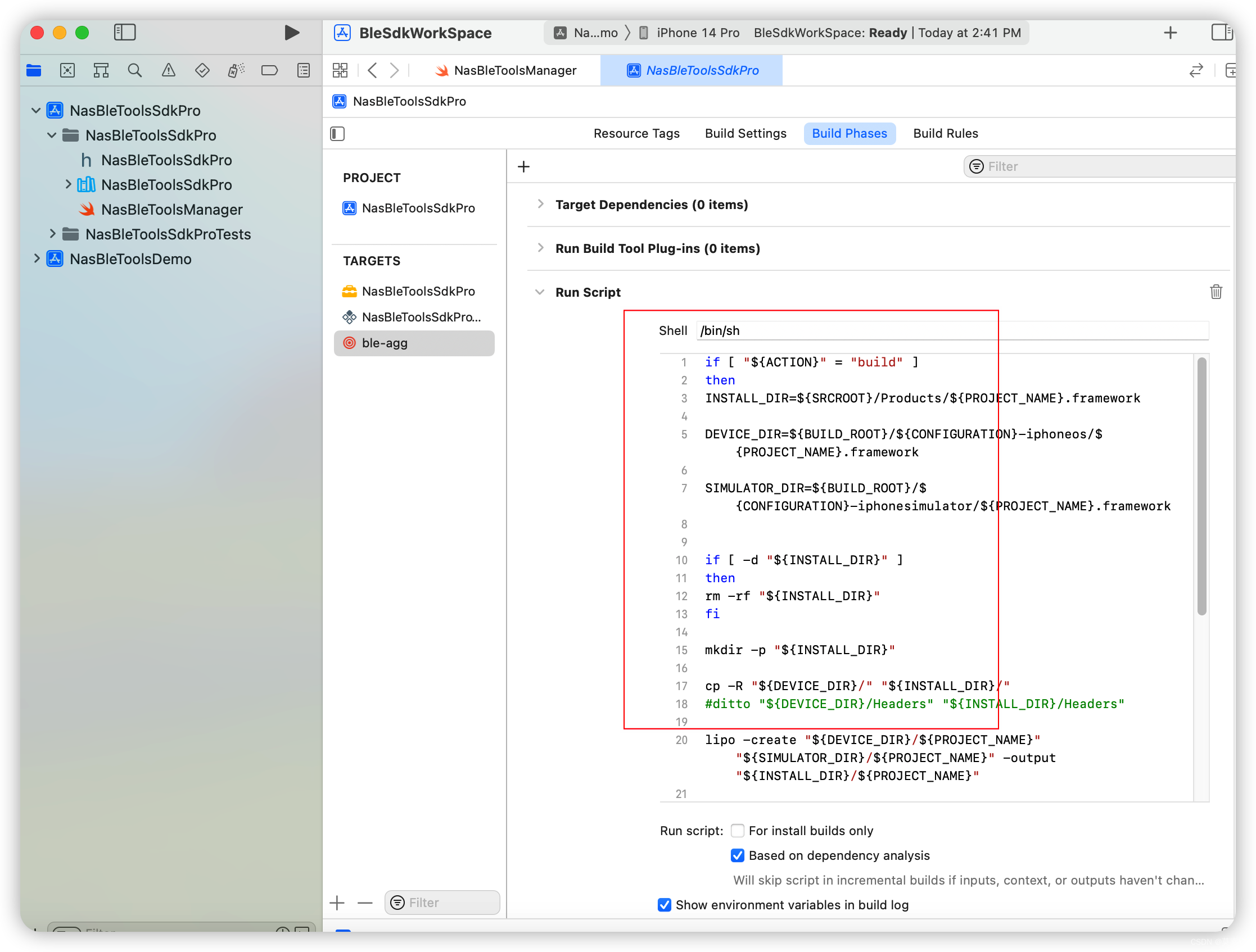Uncheck Show environment variables in build log

(x=664, y=905)
